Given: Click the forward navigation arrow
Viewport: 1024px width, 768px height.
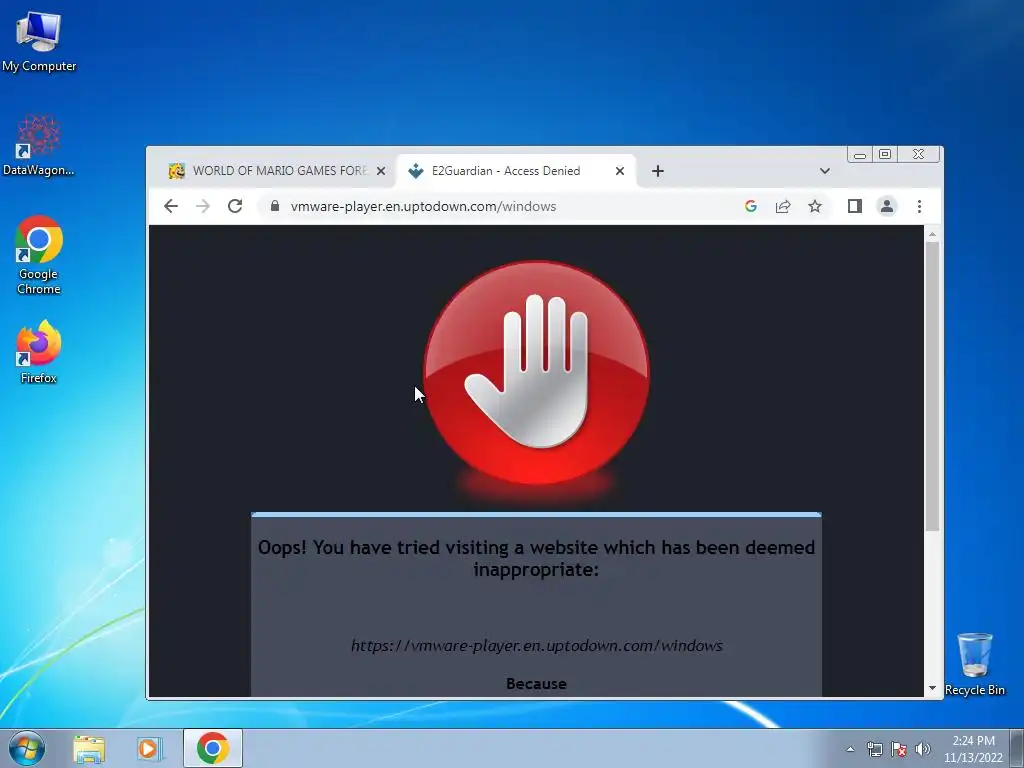Looking at the screenshot, I should (x=203, y=206).
